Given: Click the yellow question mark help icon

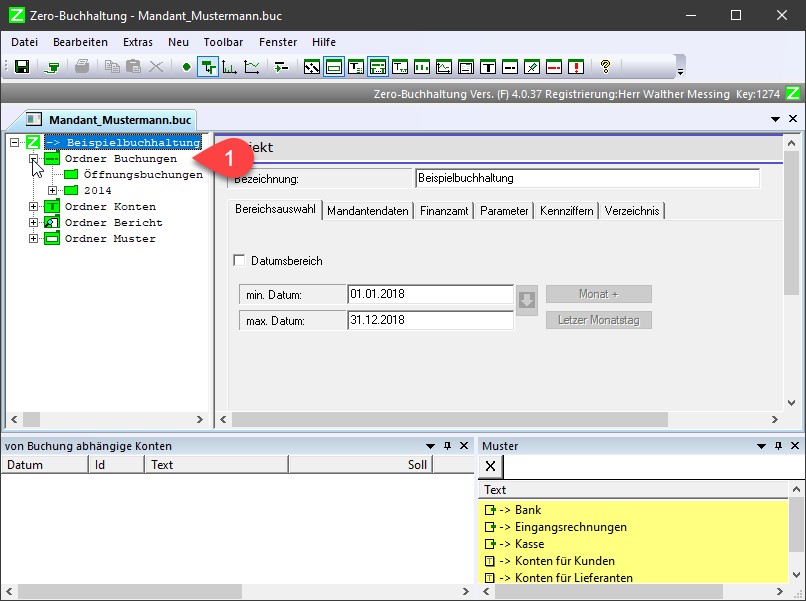Looking at the screenshot, I should [x=605, y=67].
